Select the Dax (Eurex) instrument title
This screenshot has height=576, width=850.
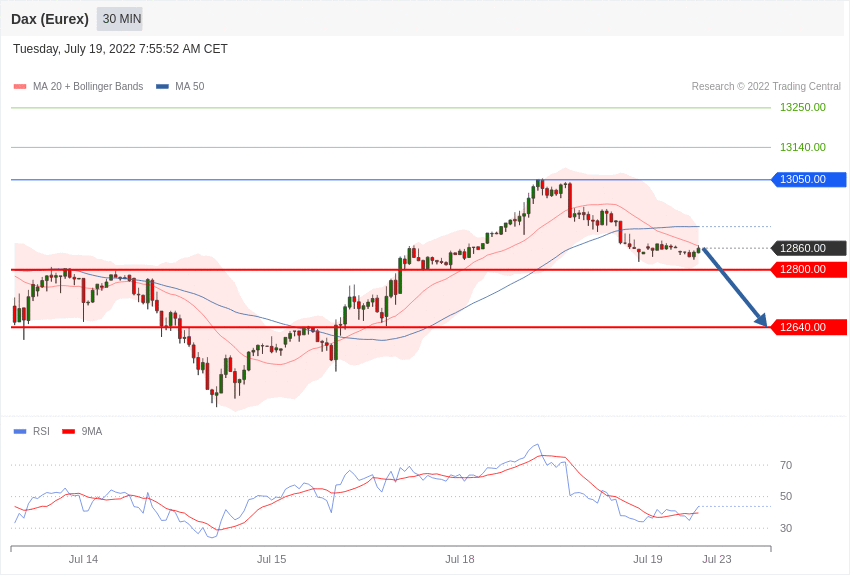[50, 19]
